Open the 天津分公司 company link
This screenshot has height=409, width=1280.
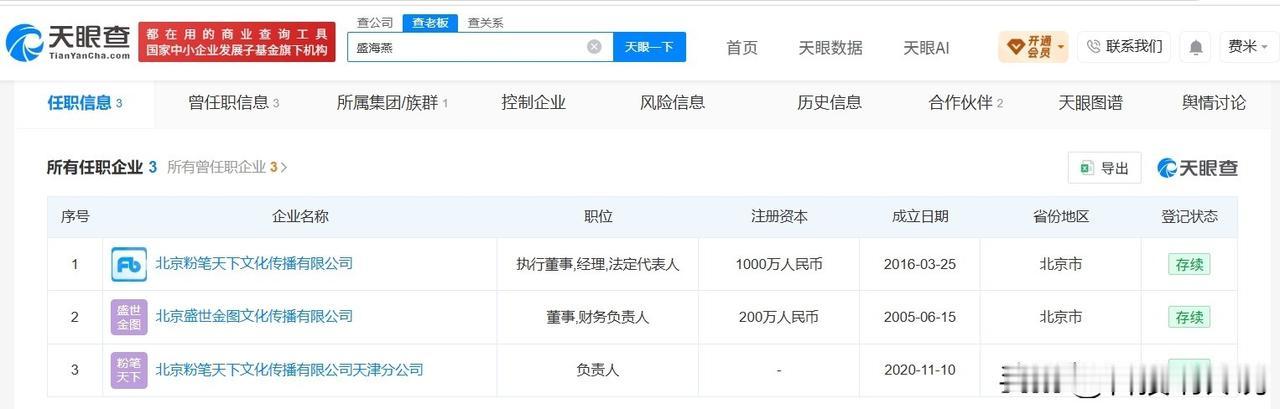coord(289,369)
